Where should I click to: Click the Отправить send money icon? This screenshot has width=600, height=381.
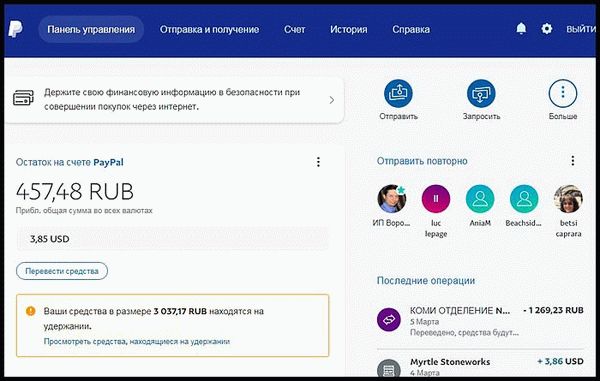[398, 93]
